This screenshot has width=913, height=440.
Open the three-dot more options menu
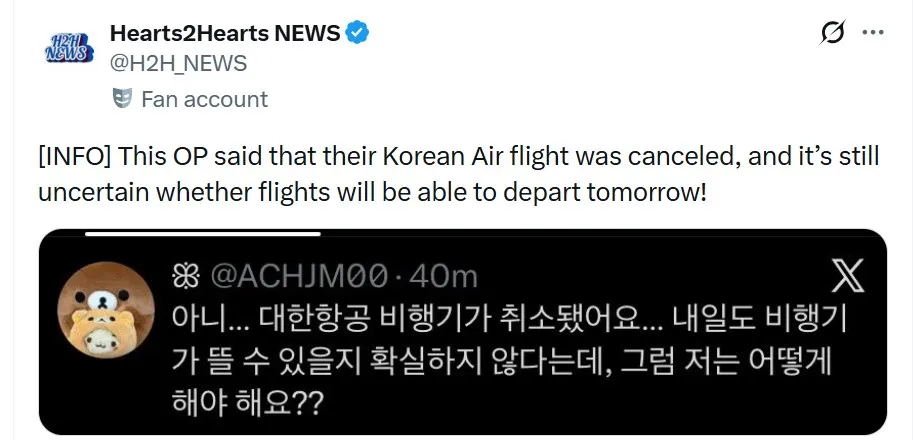pos(873,33)
